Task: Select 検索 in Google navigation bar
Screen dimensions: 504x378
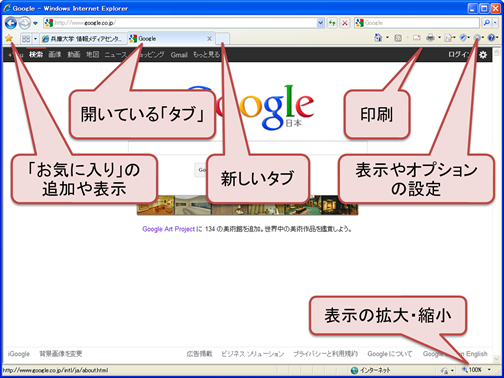Action: point(36,54)
